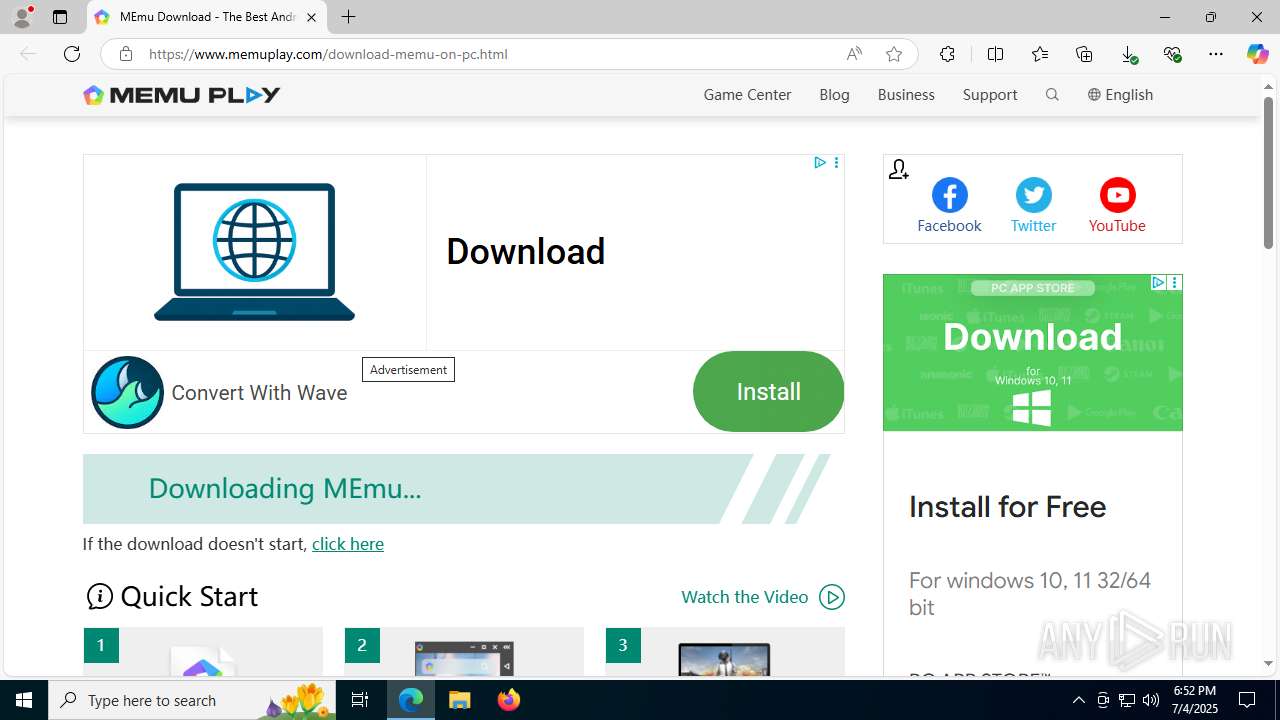Open Task View on taskbar
This screenshot has height=720, width=1280.
coord(360,700)
